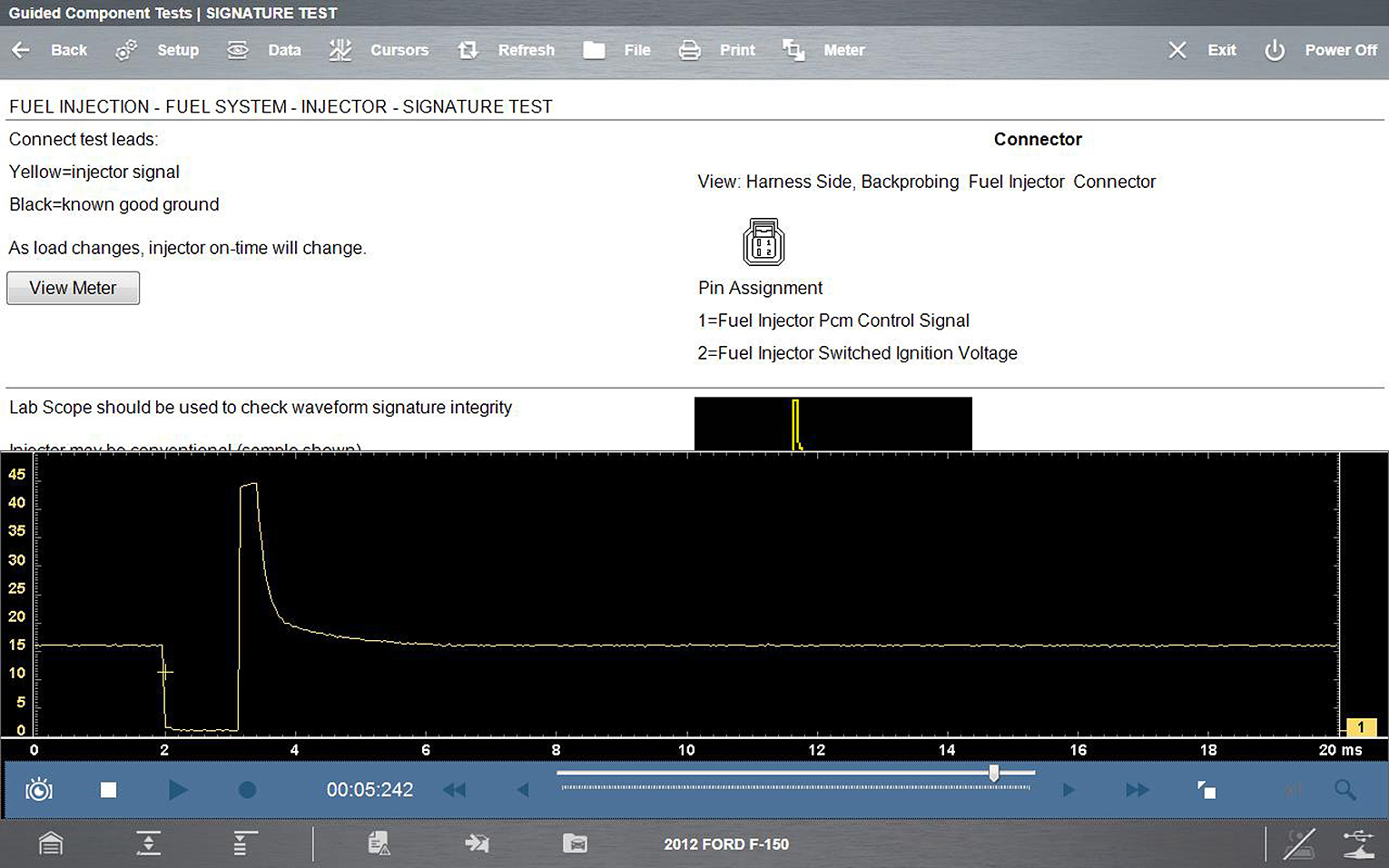Open the File menu

pyautogui.click(x=616, y=50)
